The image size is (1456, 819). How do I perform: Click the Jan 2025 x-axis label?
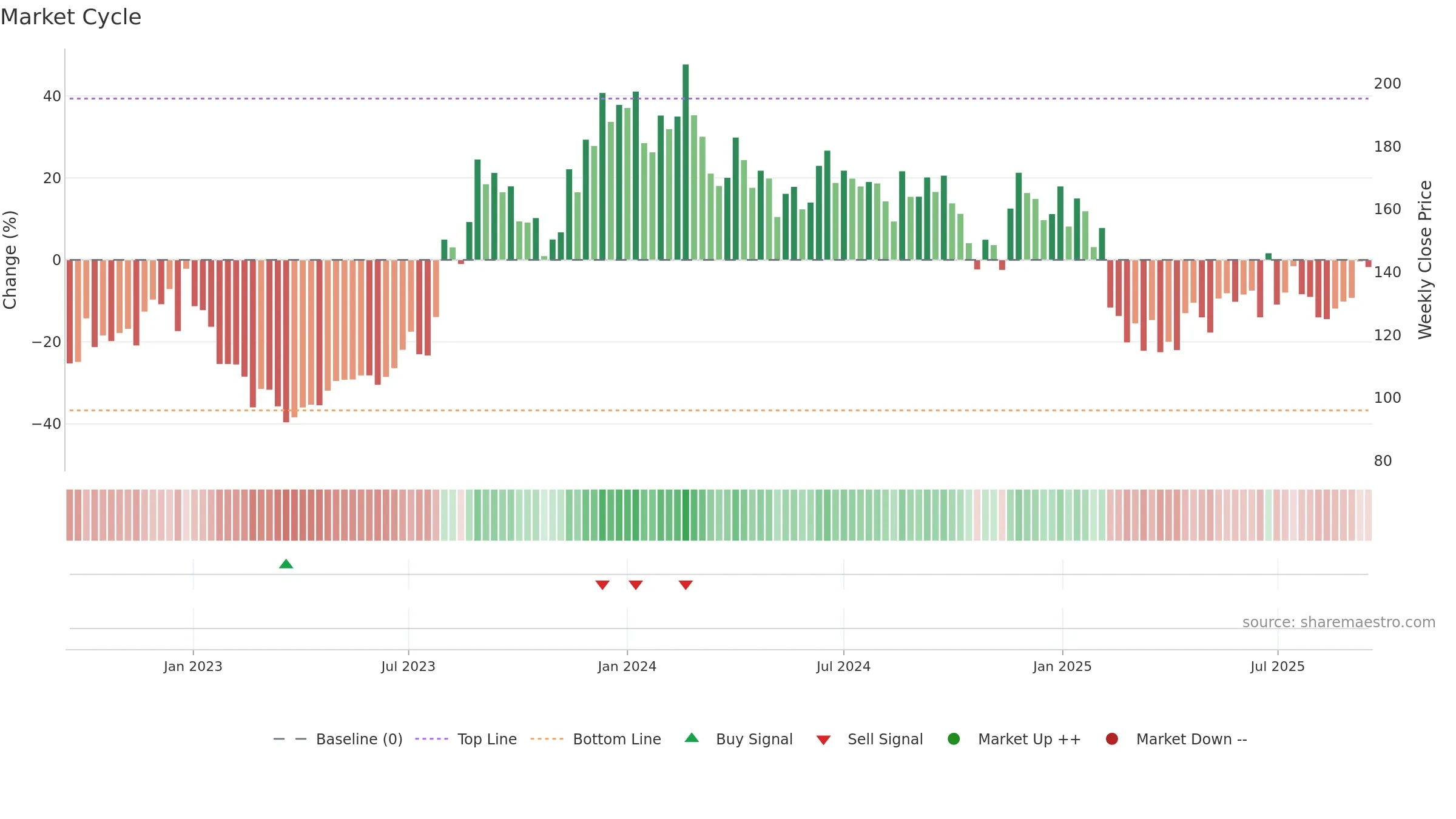tap(1062, 666)
